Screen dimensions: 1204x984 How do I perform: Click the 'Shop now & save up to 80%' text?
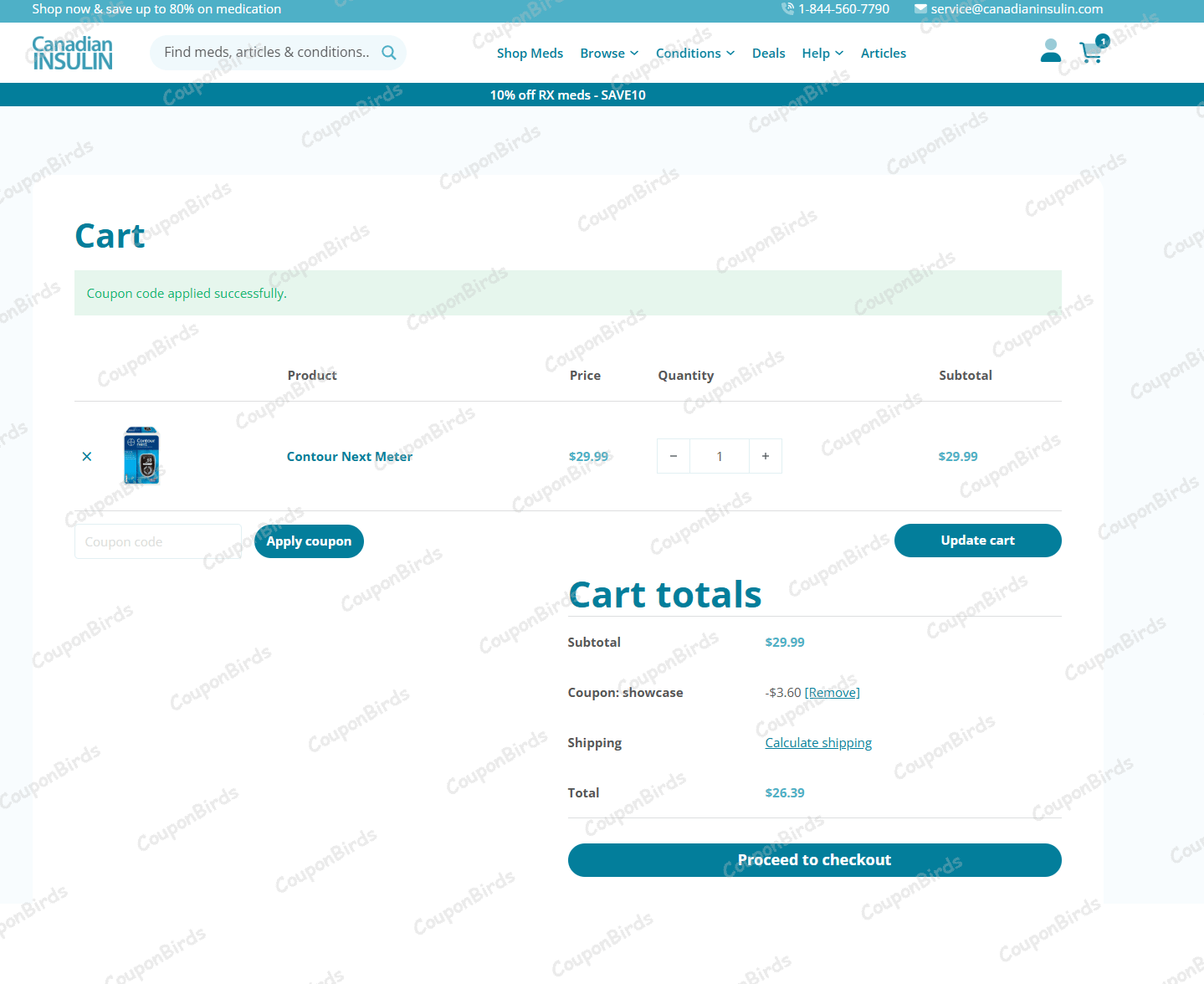click(156, 8)
